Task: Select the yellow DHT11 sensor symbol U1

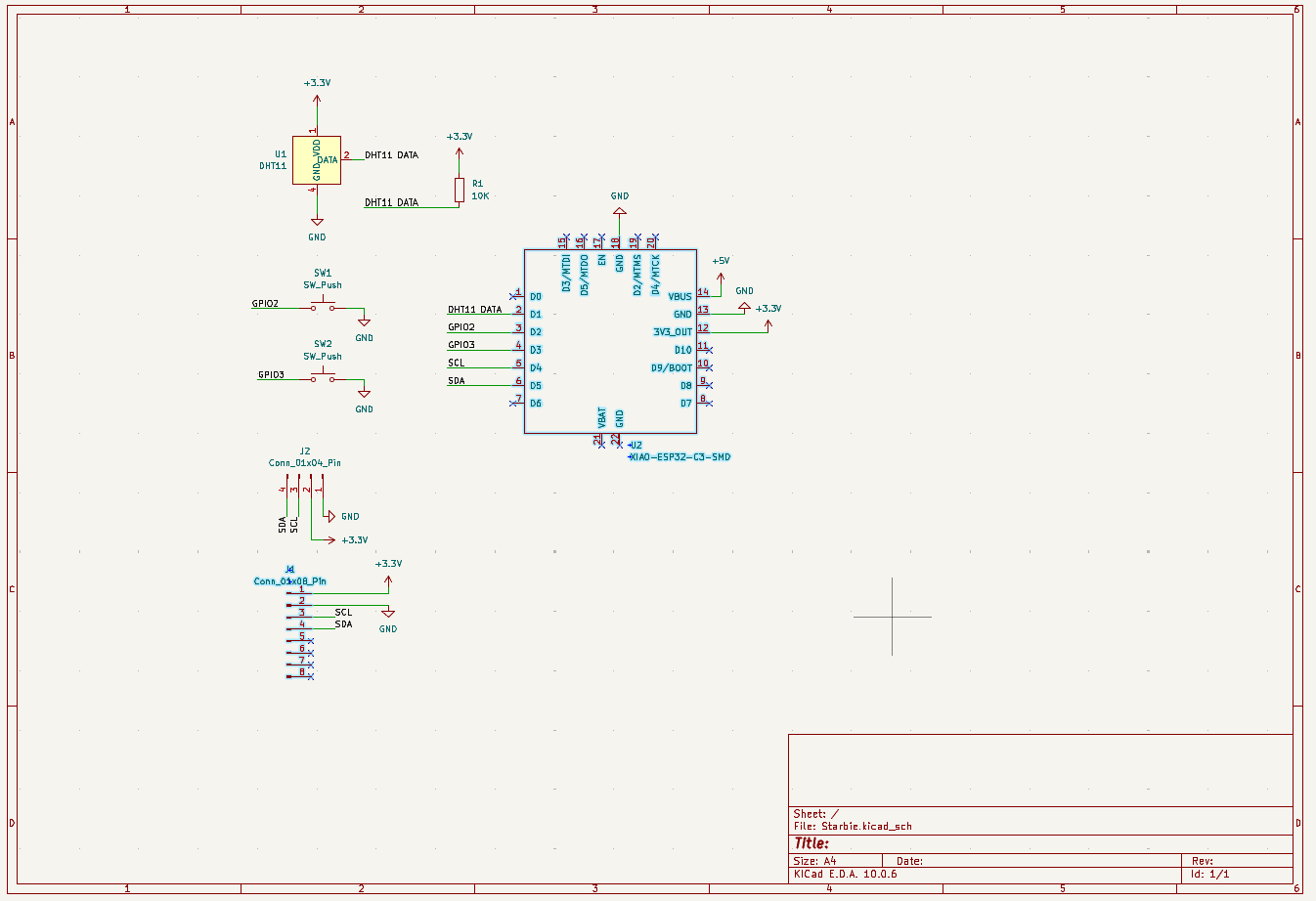Action: pos(317,160)
